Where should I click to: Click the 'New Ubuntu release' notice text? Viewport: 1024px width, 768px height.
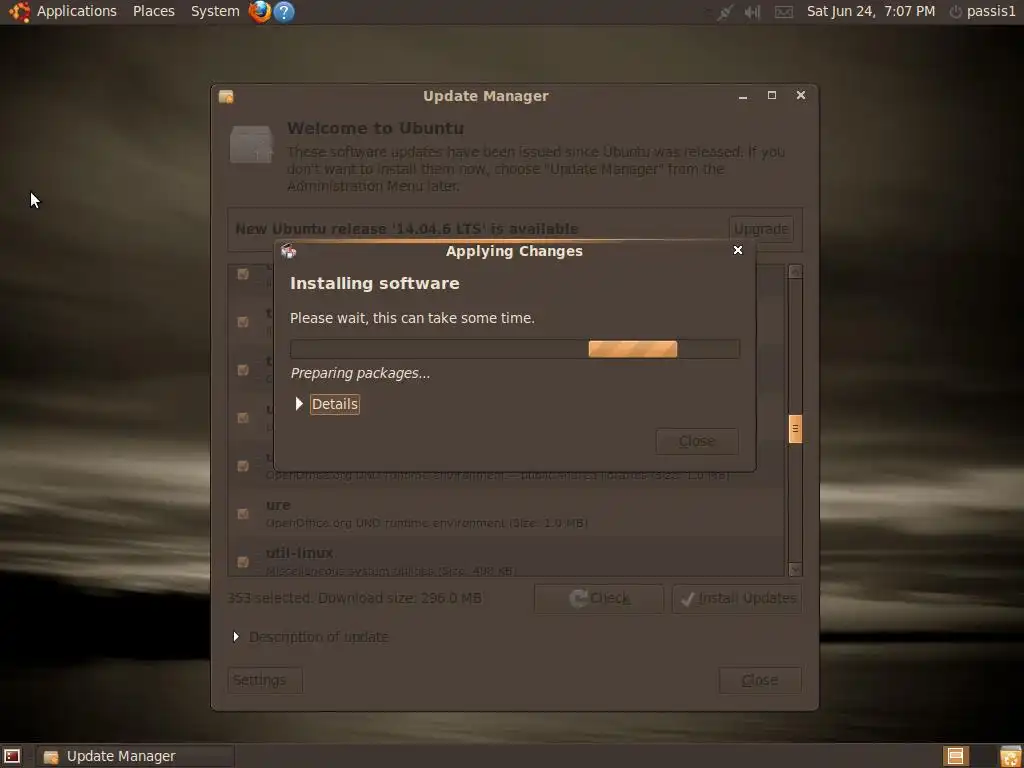[406, 229]
